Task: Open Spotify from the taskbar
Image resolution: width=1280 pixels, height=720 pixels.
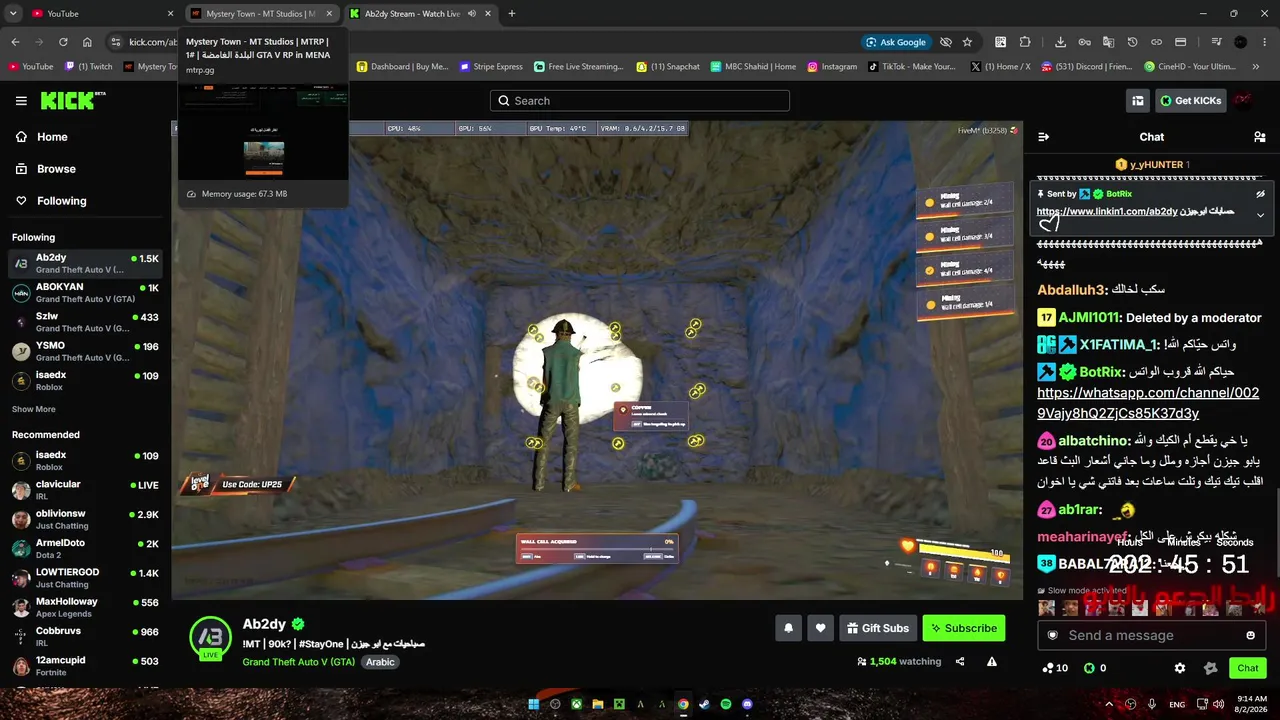Action: tap(726, 704)
